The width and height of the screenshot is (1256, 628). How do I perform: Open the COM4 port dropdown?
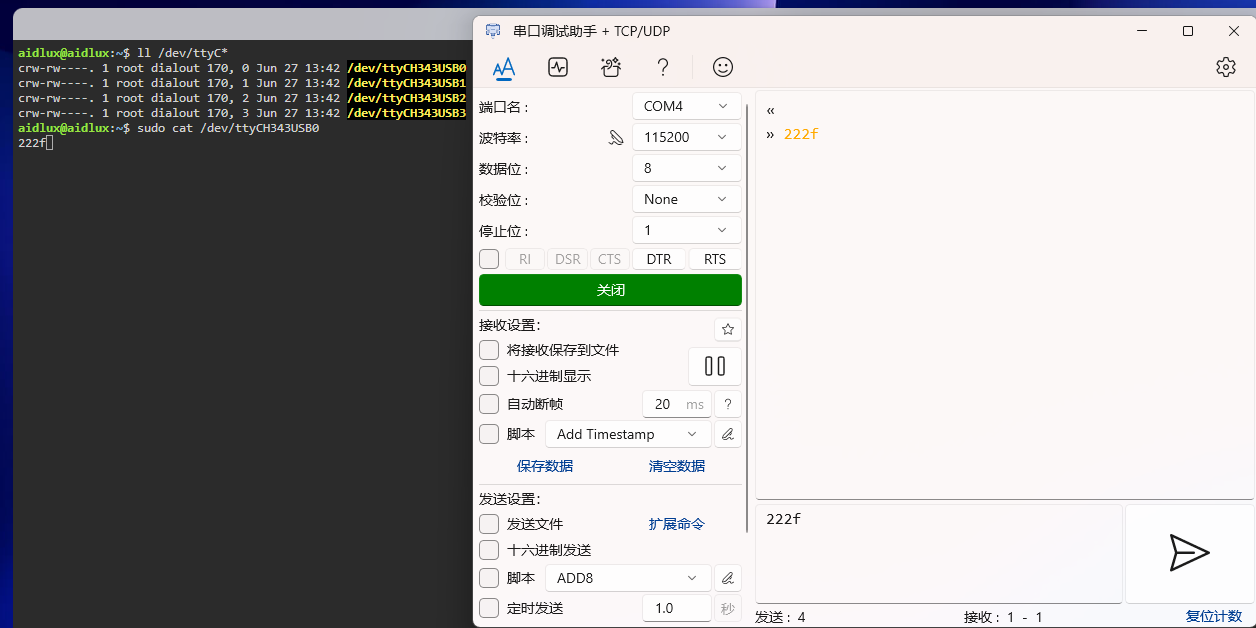[687, 105]
